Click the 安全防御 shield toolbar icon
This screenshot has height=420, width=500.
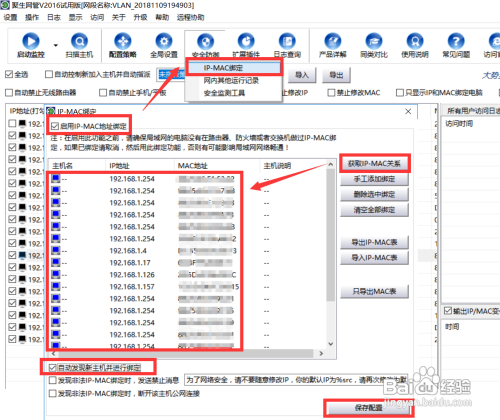(206, 42)
